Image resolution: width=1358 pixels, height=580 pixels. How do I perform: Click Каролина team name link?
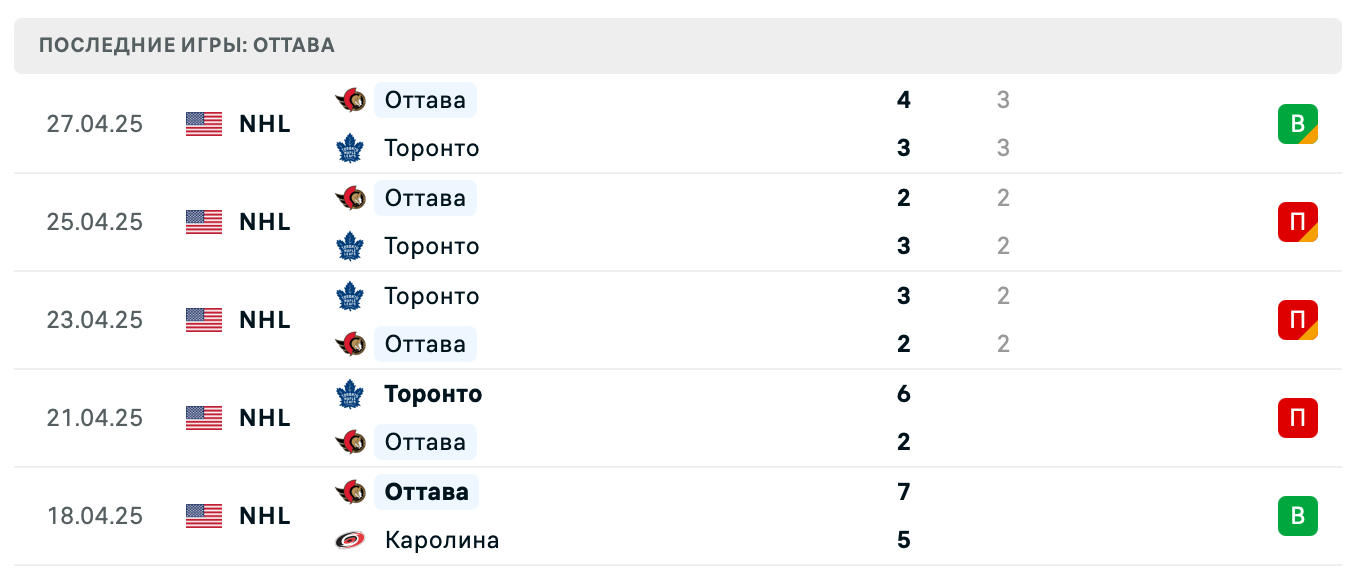pos(443,539)
